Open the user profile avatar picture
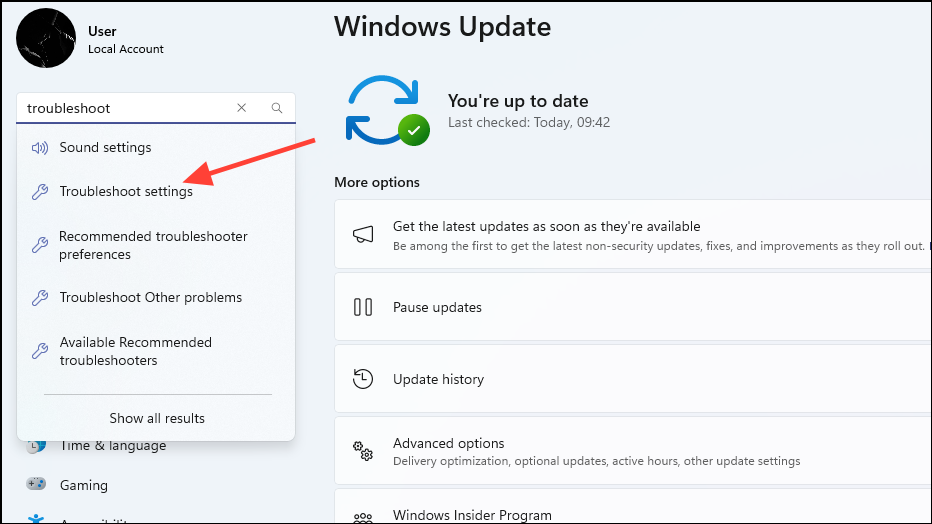The height and width of the screenshot is (524, 932). 46,38
